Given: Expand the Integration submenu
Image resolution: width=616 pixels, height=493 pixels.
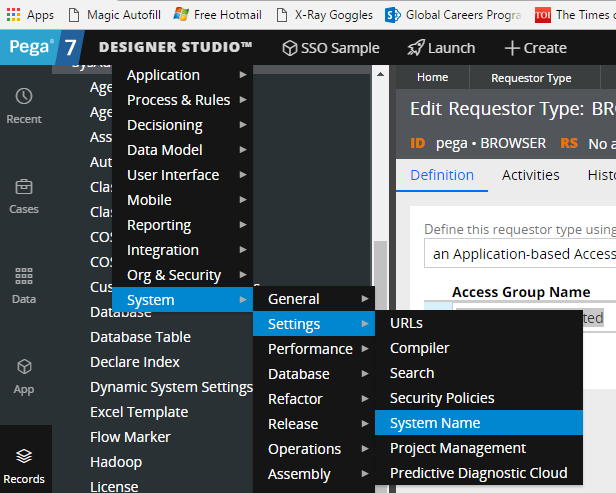Looking at the screenshot, I should (x=183, y=250).
